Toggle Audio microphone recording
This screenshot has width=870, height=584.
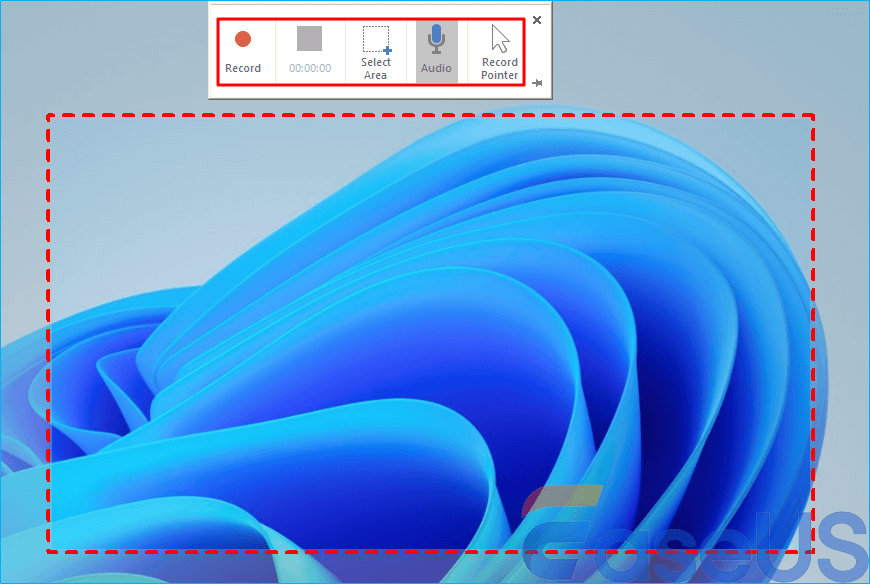[436, 52]
